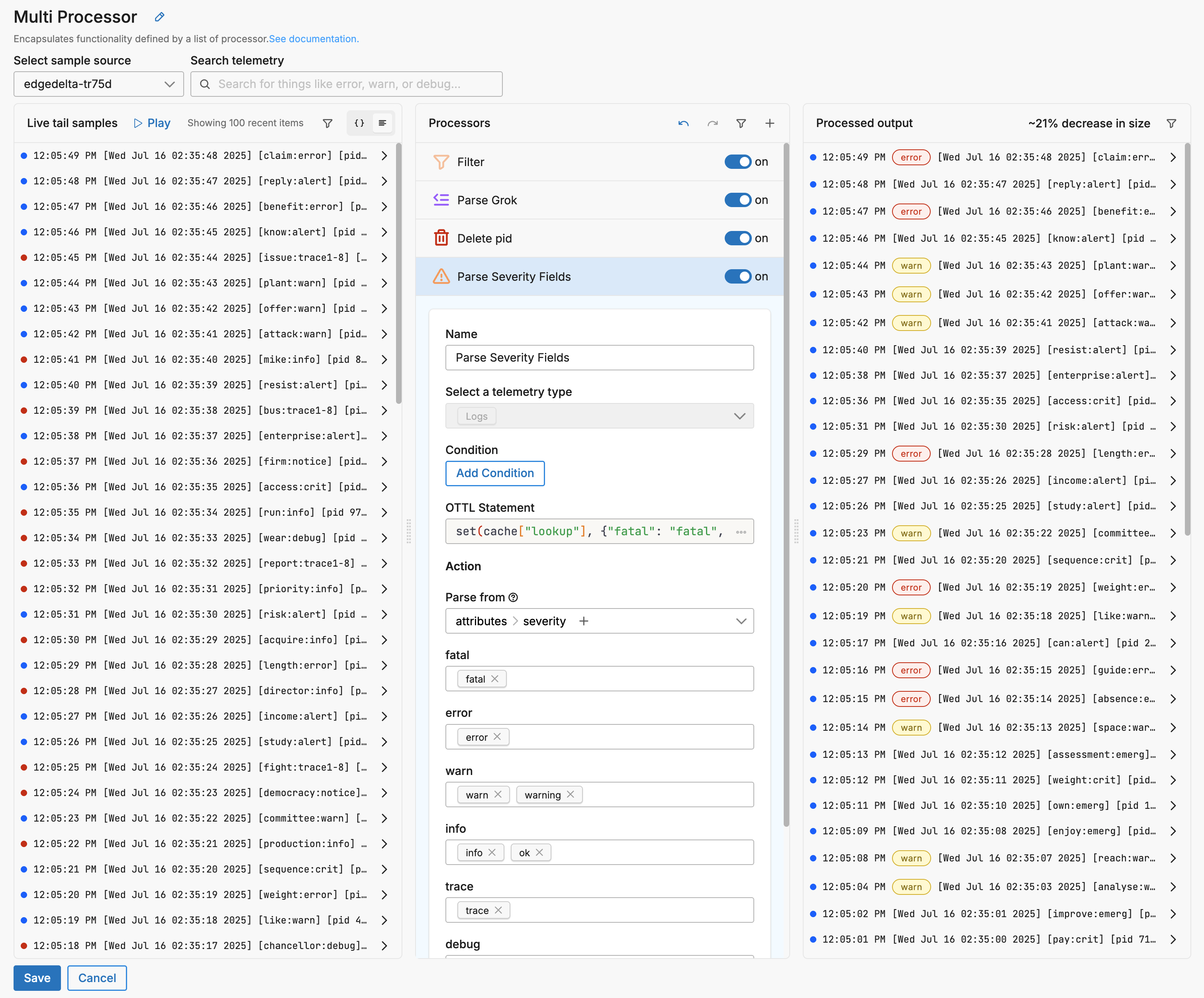Select the Parse Severity Fields row
Image resolution: width=1204 pixels, height=998 pixels.
pos(599,276)
